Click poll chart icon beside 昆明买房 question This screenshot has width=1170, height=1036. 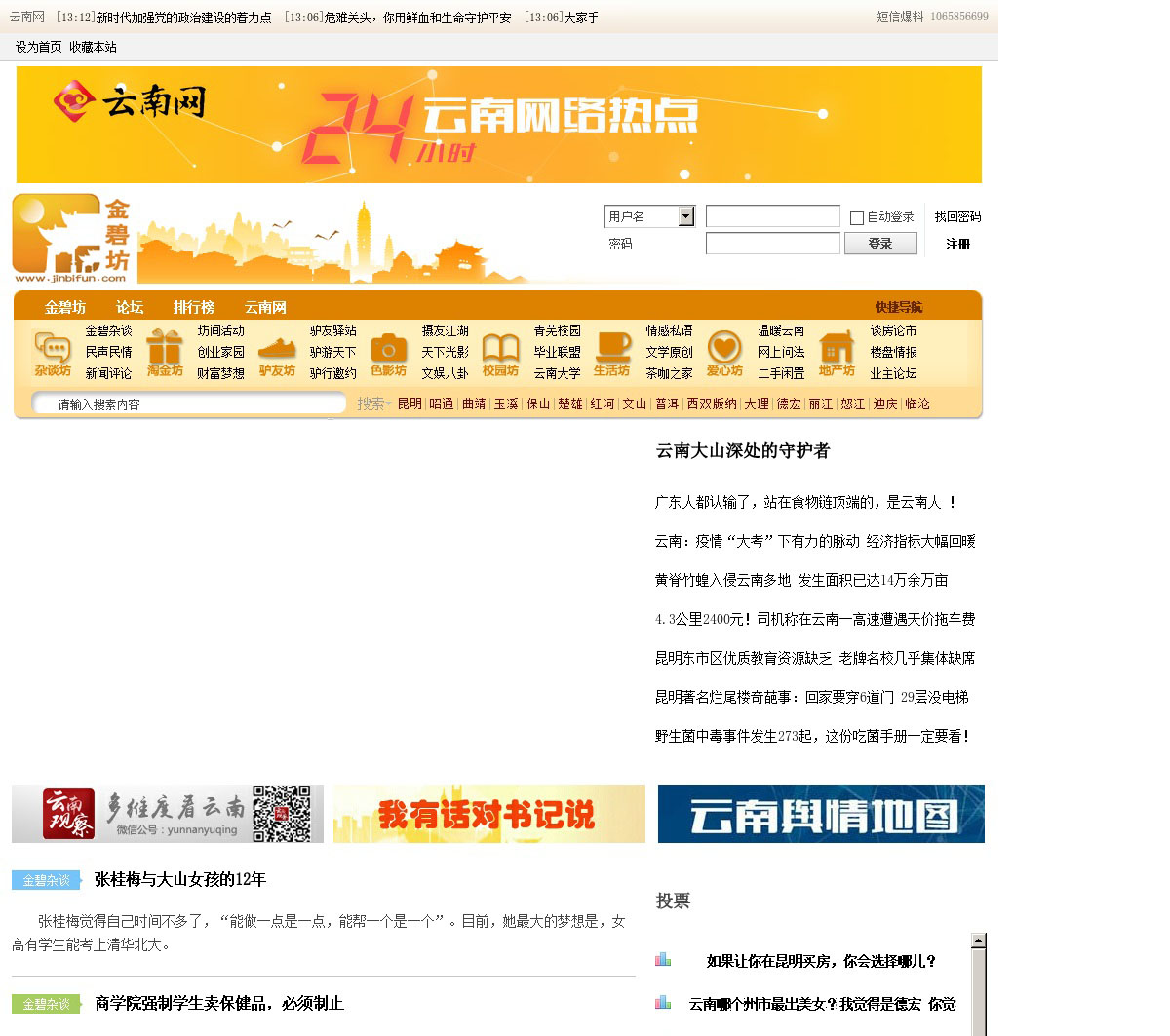[663, 960]
